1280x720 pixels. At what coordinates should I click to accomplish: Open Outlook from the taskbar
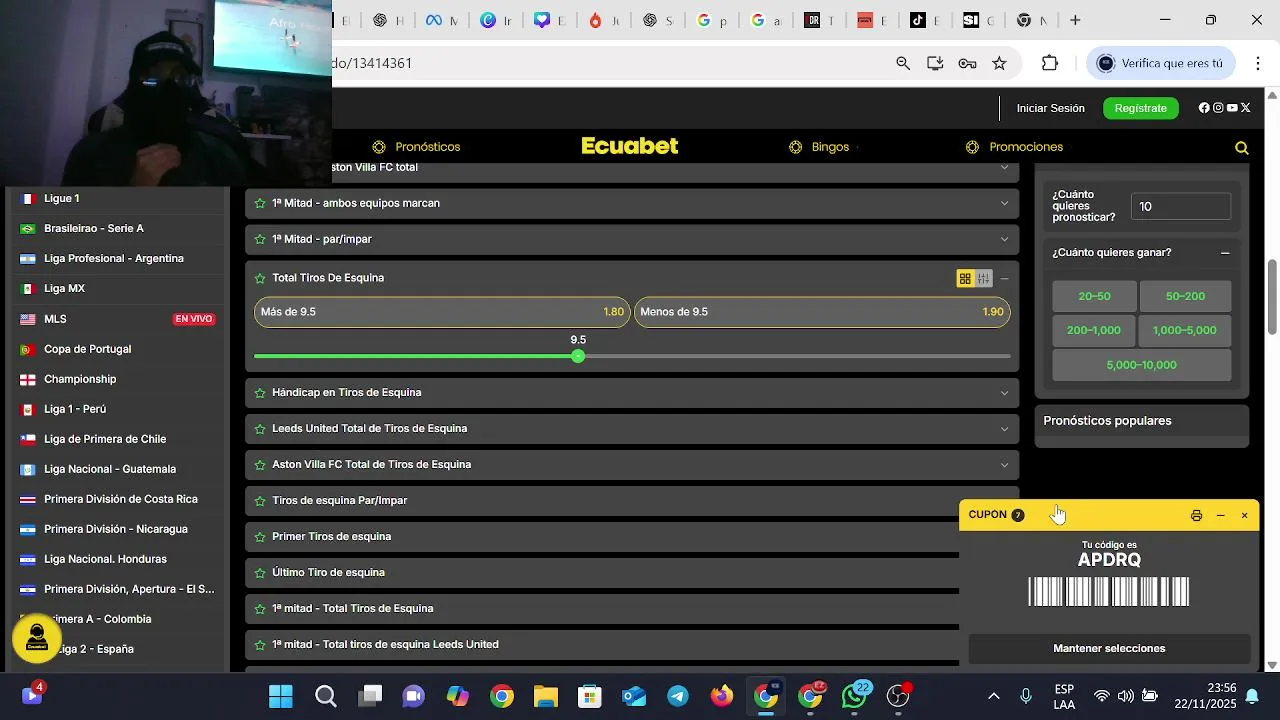pyautogui.click(x=634, y=696)
